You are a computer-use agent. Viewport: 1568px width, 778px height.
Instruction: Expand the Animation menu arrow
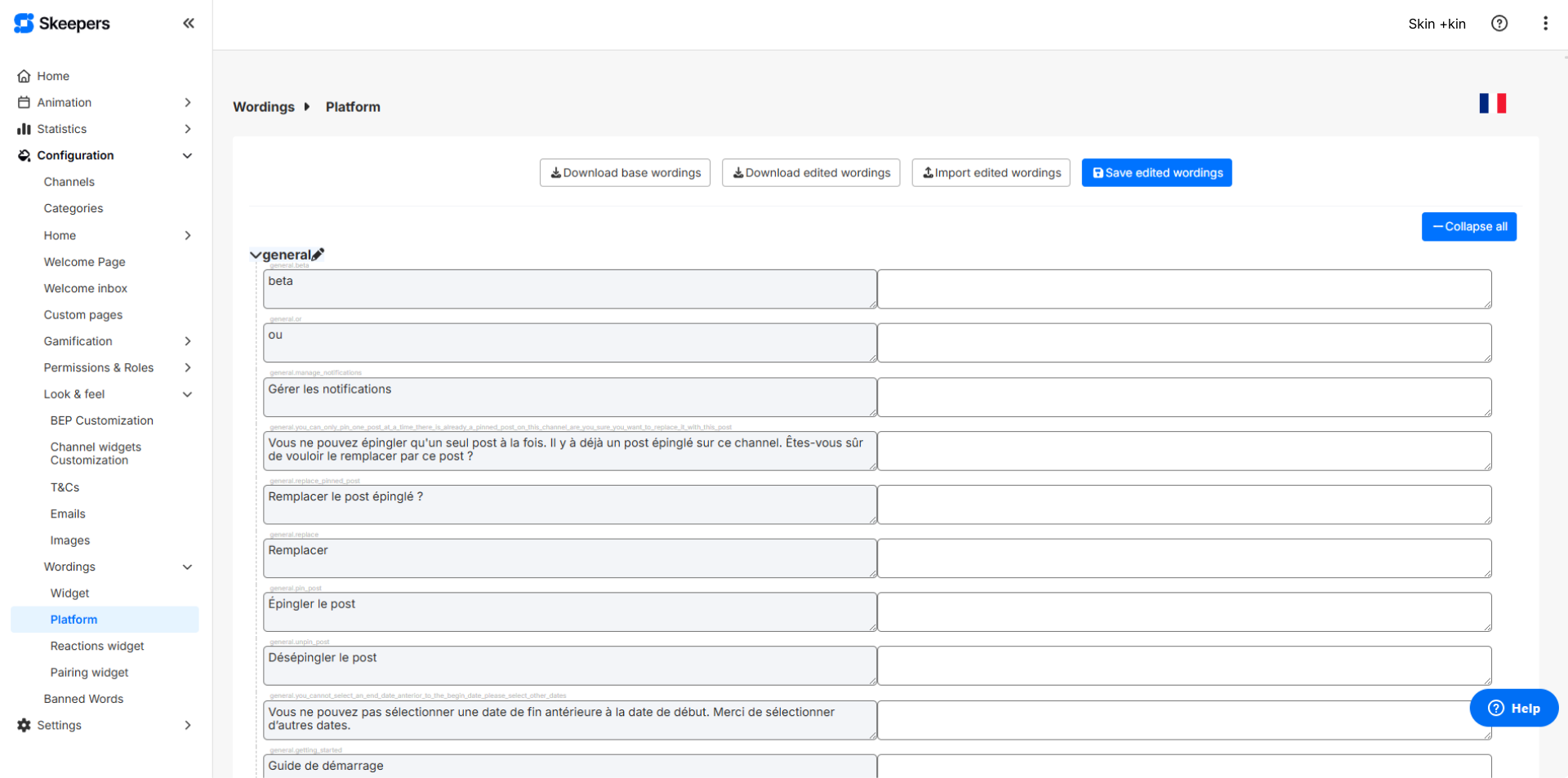(188, 103)
